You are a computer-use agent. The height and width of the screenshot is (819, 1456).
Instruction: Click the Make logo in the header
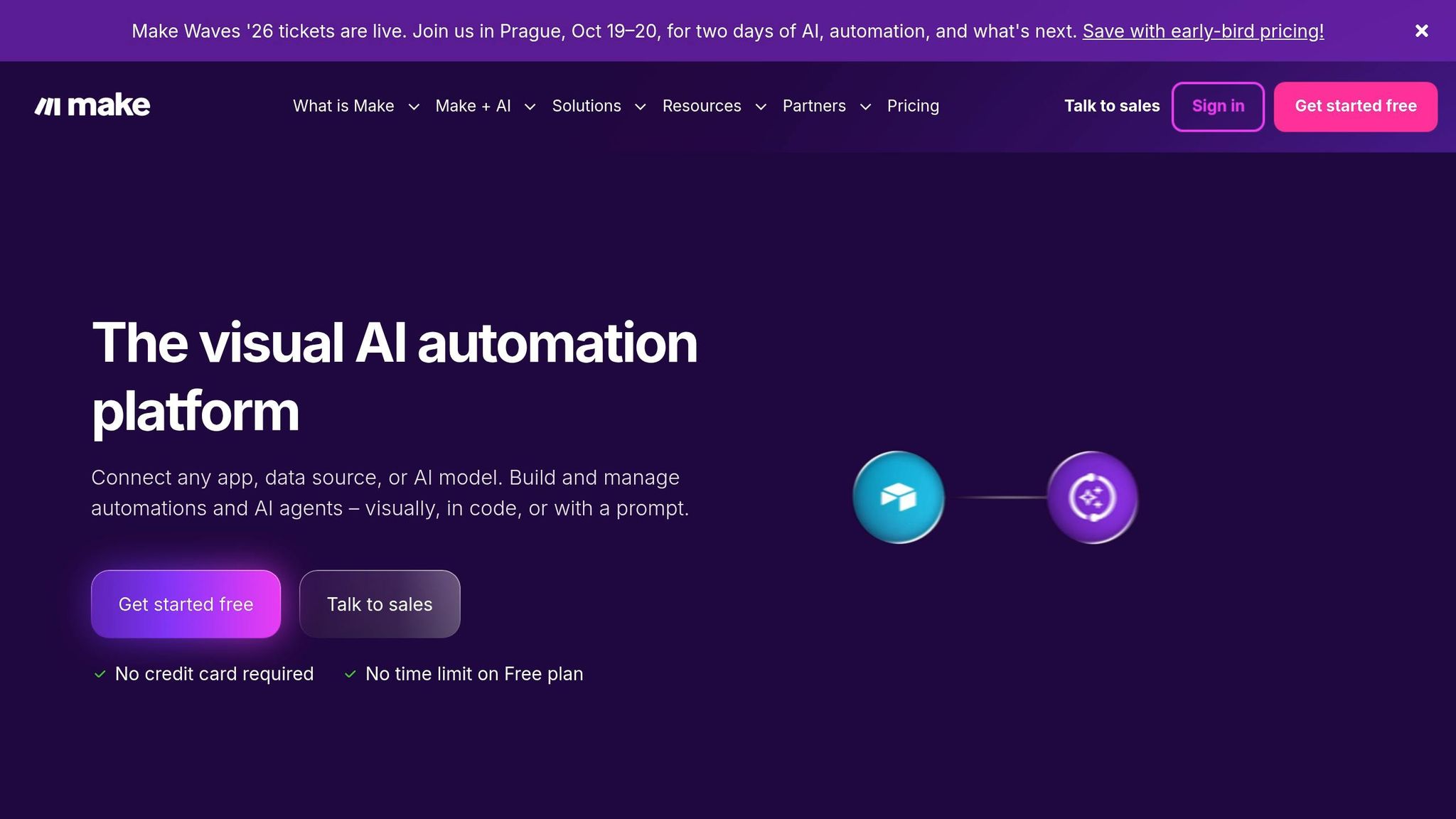(x=92, y=106)
